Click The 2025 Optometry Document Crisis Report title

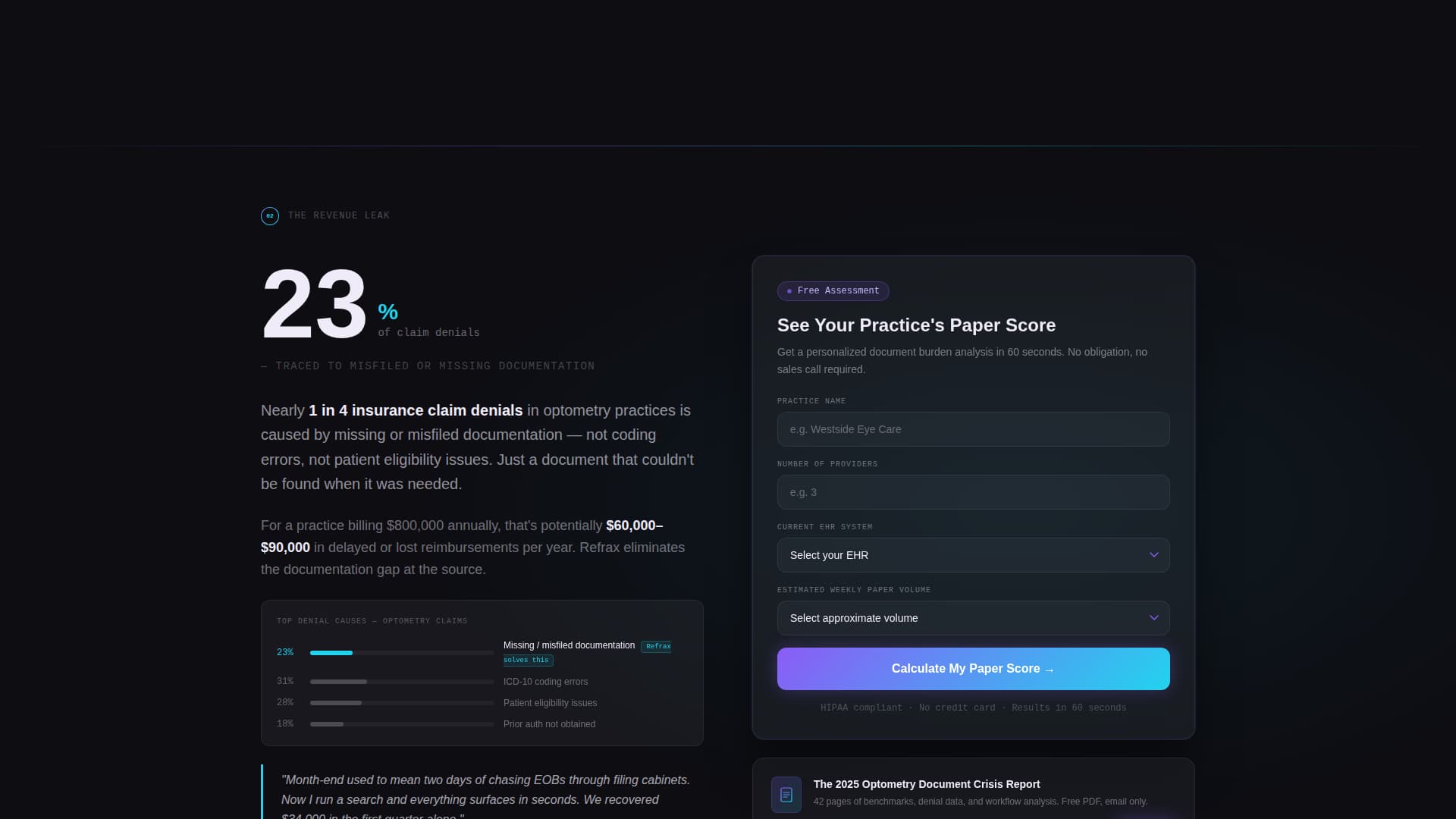927,784
